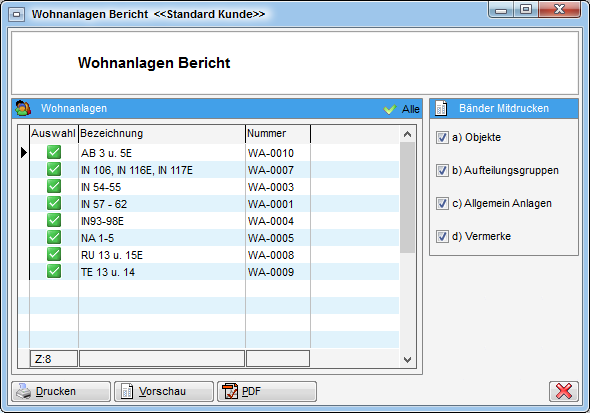
Task: Click the Wohnanlagen people icon in header
Action: coord(23,108)
